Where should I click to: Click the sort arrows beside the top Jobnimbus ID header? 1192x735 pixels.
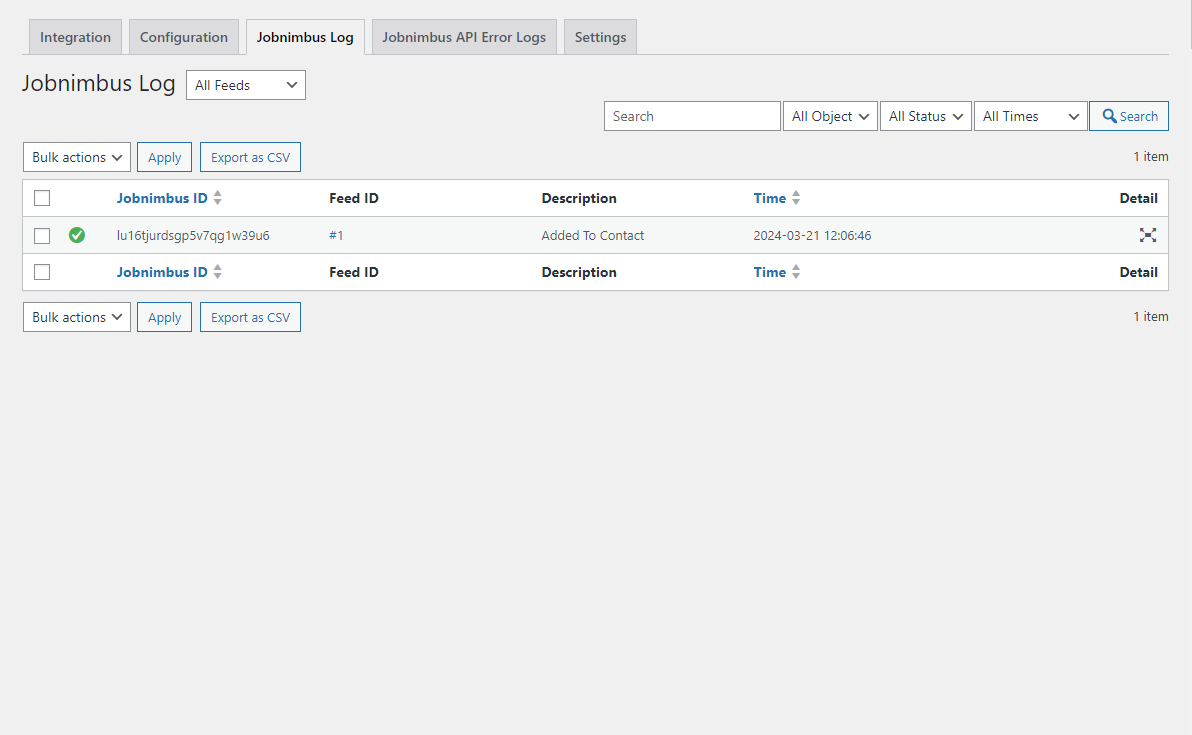(x=217, y=198)
